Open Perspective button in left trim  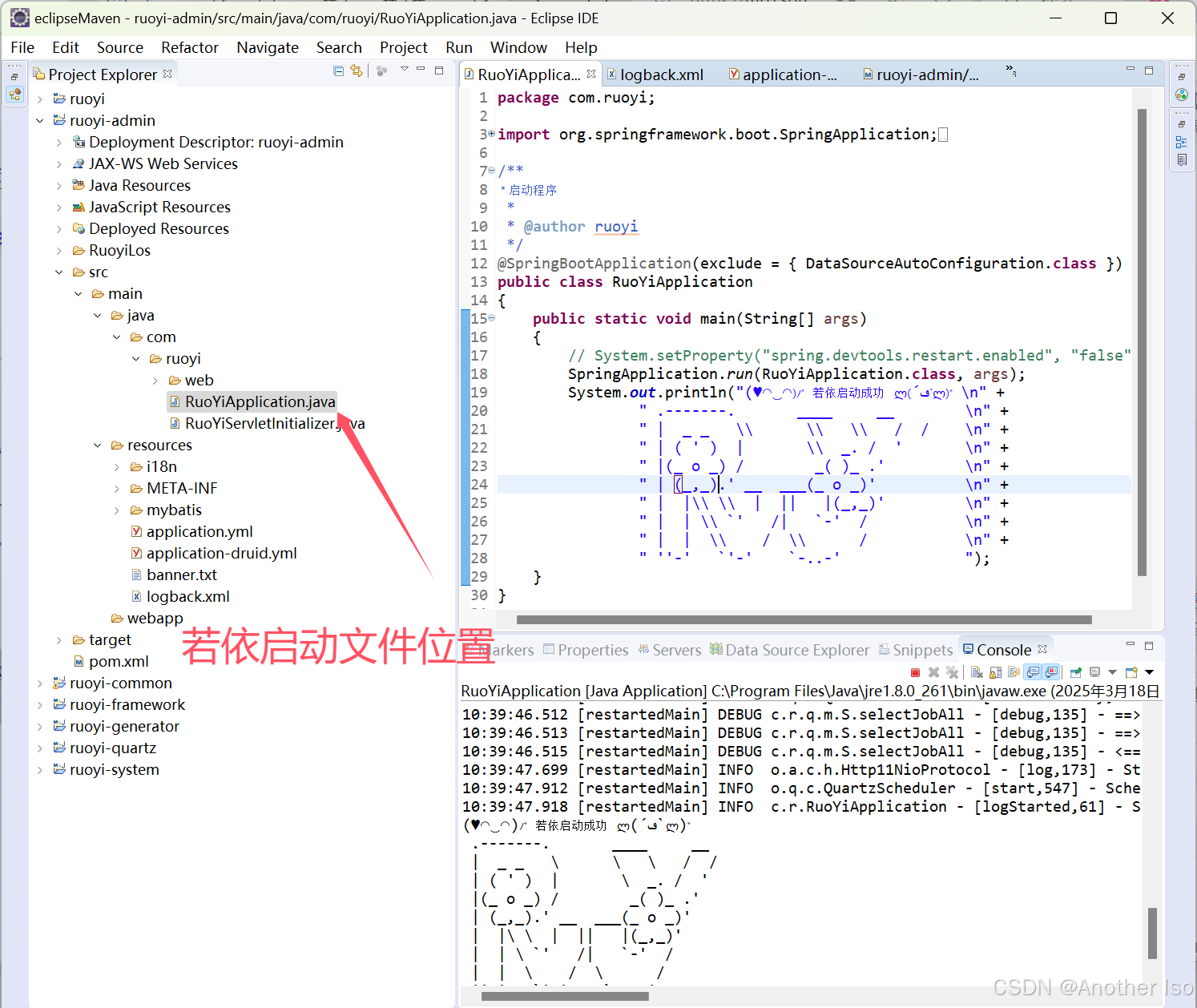tap(15, 95)
